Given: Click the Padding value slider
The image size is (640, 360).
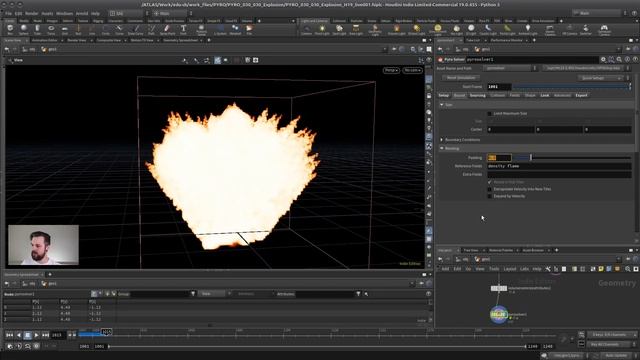Looking at the screenshot, I should [571, 158].
